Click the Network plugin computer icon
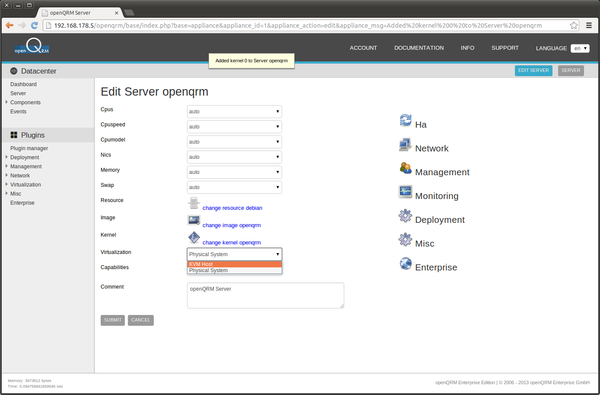Screen dimensions: 600x395 coord(405,145)
